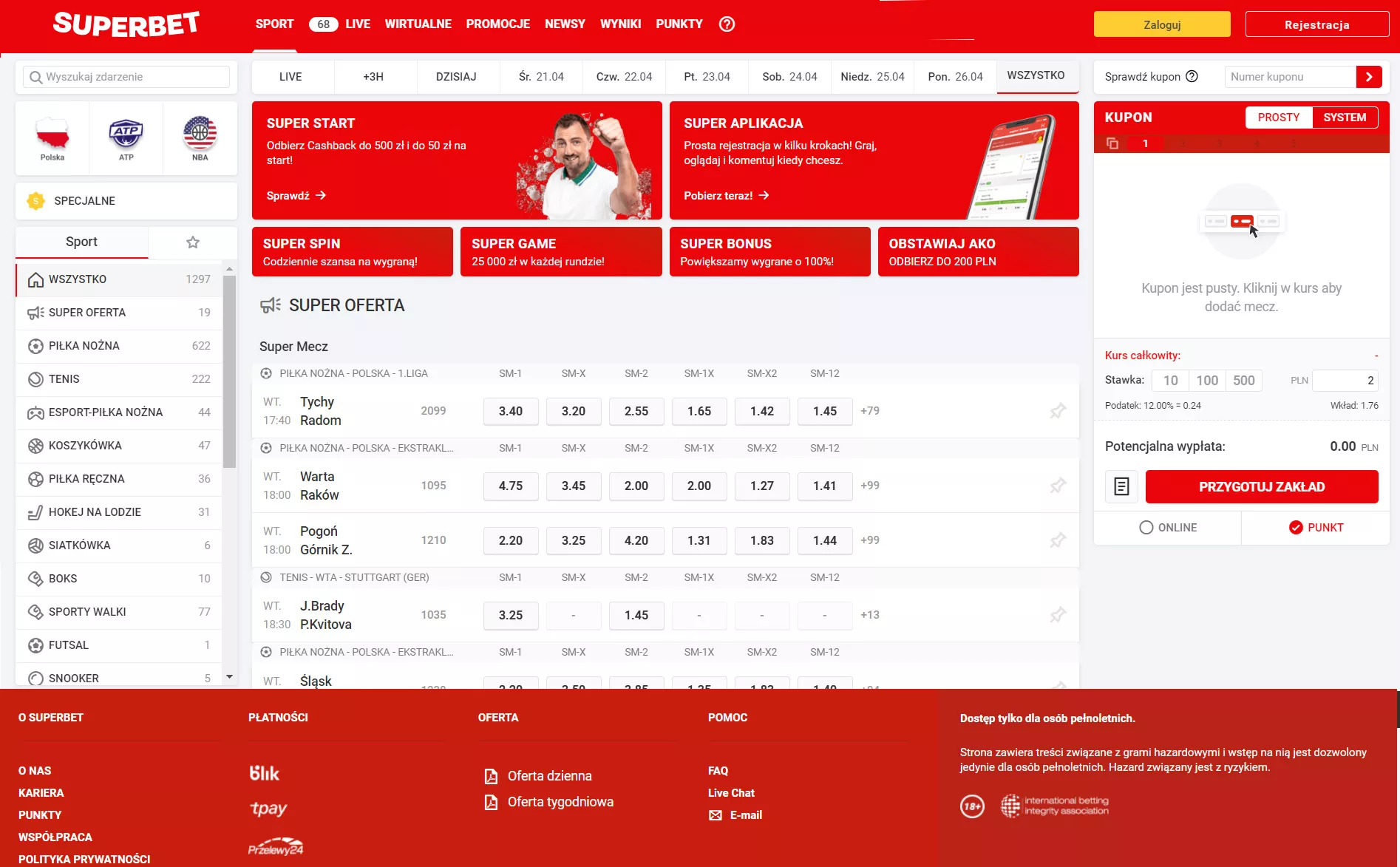The image size is (1400, 867).
Task: Select the ATP shortcut icon
Action: click(x=126, y=138)
